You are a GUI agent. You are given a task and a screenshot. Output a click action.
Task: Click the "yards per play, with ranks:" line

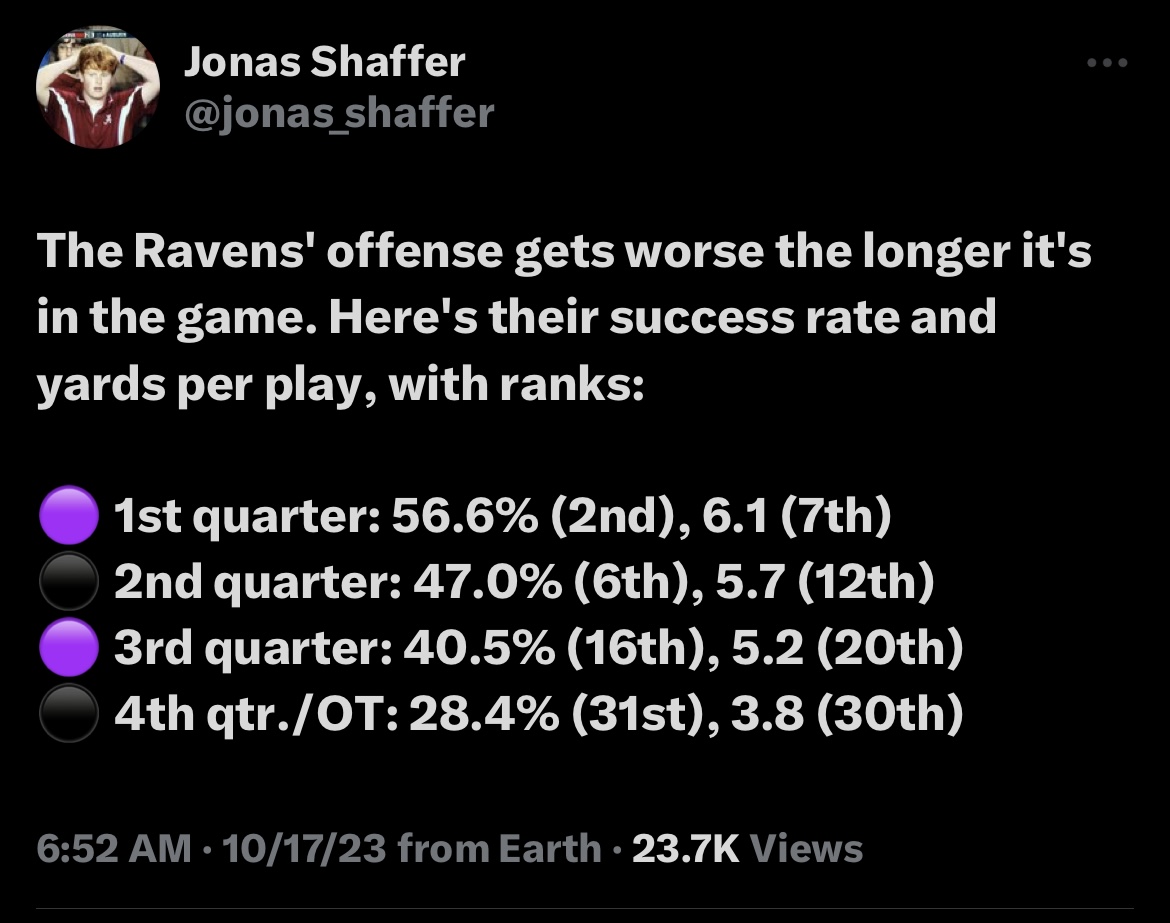pos(340,385)
